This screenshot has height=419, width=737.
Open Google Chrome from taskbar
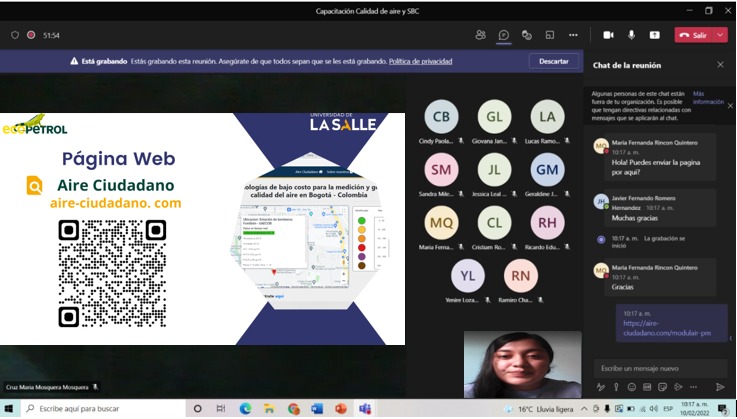tap(293, 409)
